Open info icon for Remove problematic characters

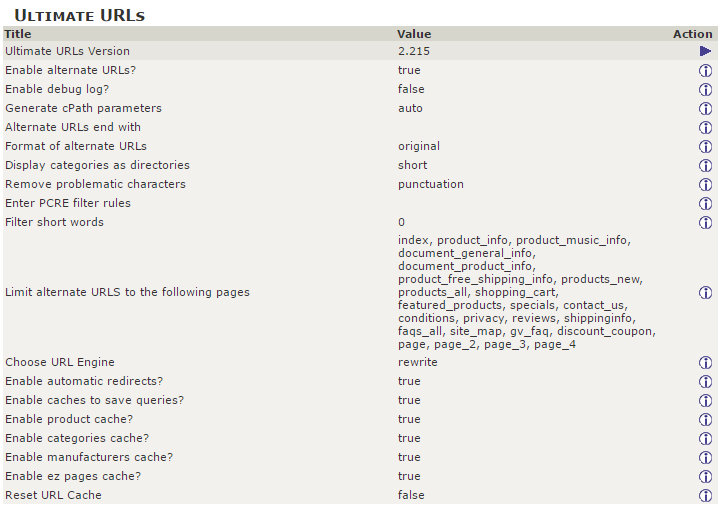(705, 184)
